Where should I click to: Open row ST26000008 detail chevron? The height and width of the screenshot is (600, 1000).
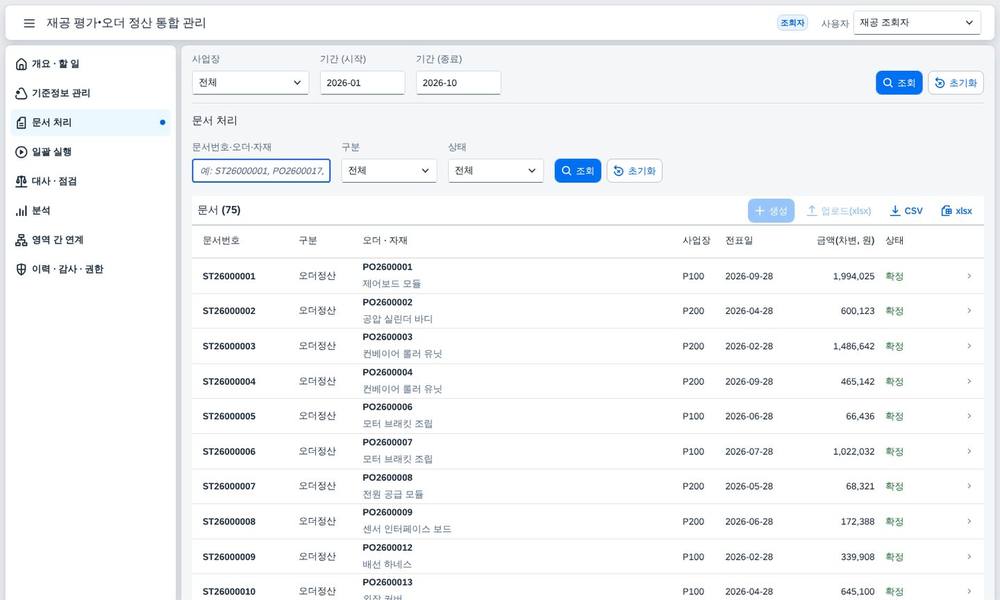coord(969,521)
